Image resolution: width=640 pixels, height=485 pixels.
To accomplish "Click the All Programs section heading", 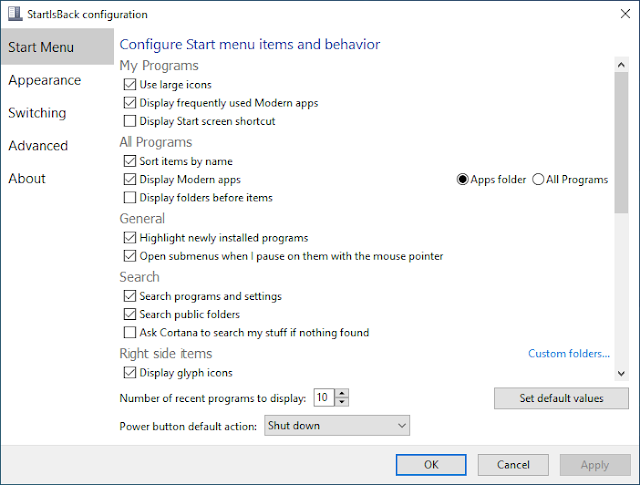I will [156, 142].
